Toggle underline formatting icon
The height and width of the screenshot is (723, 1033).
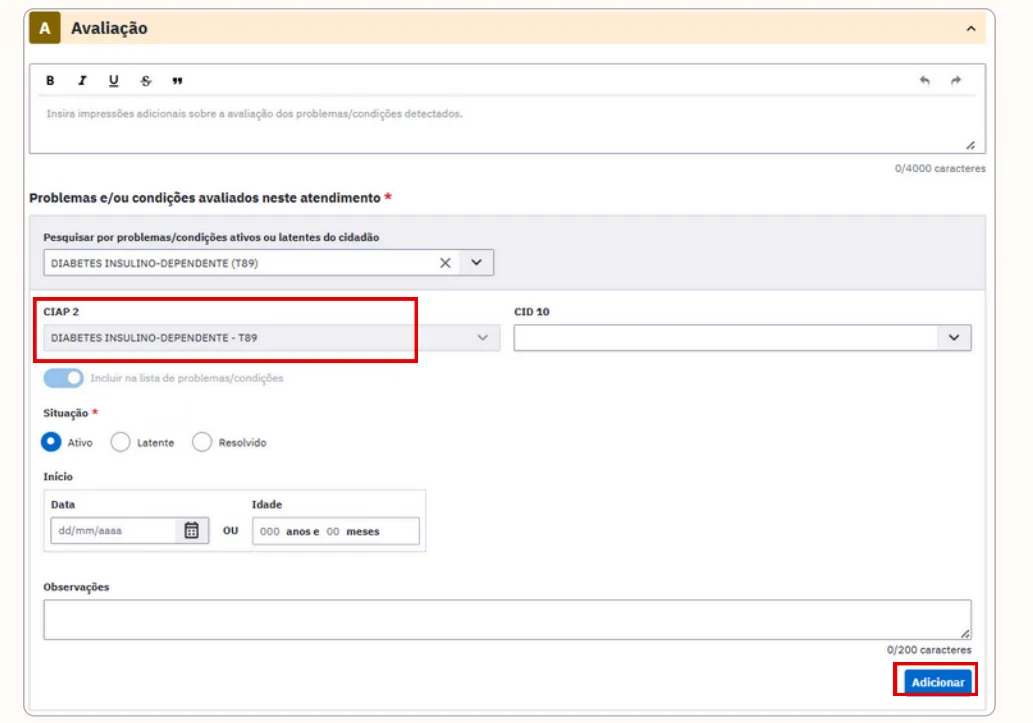click(x=113, y=80)
